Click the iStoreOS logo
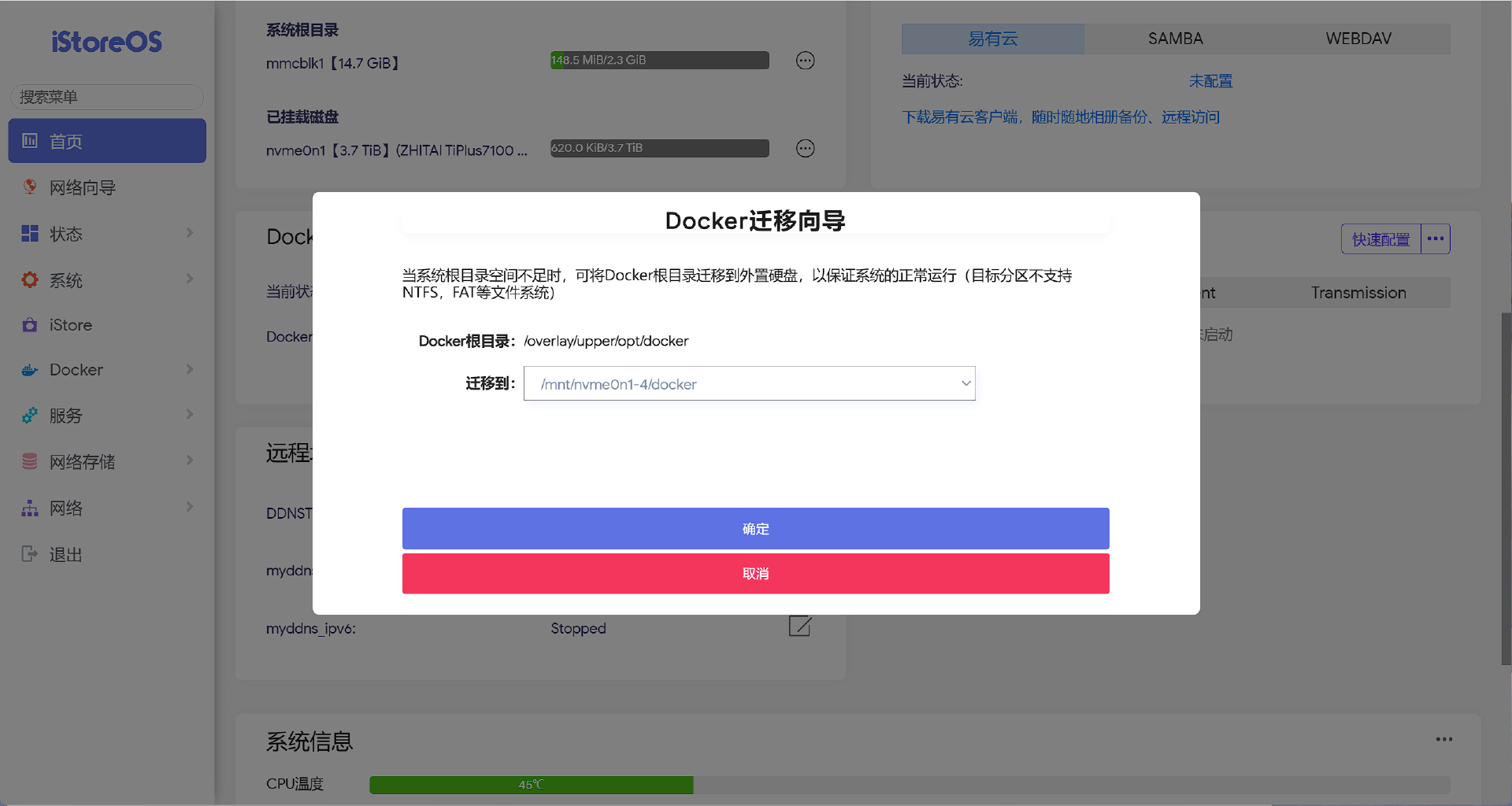Screen dimensions: 1512x806 (106, 42)
